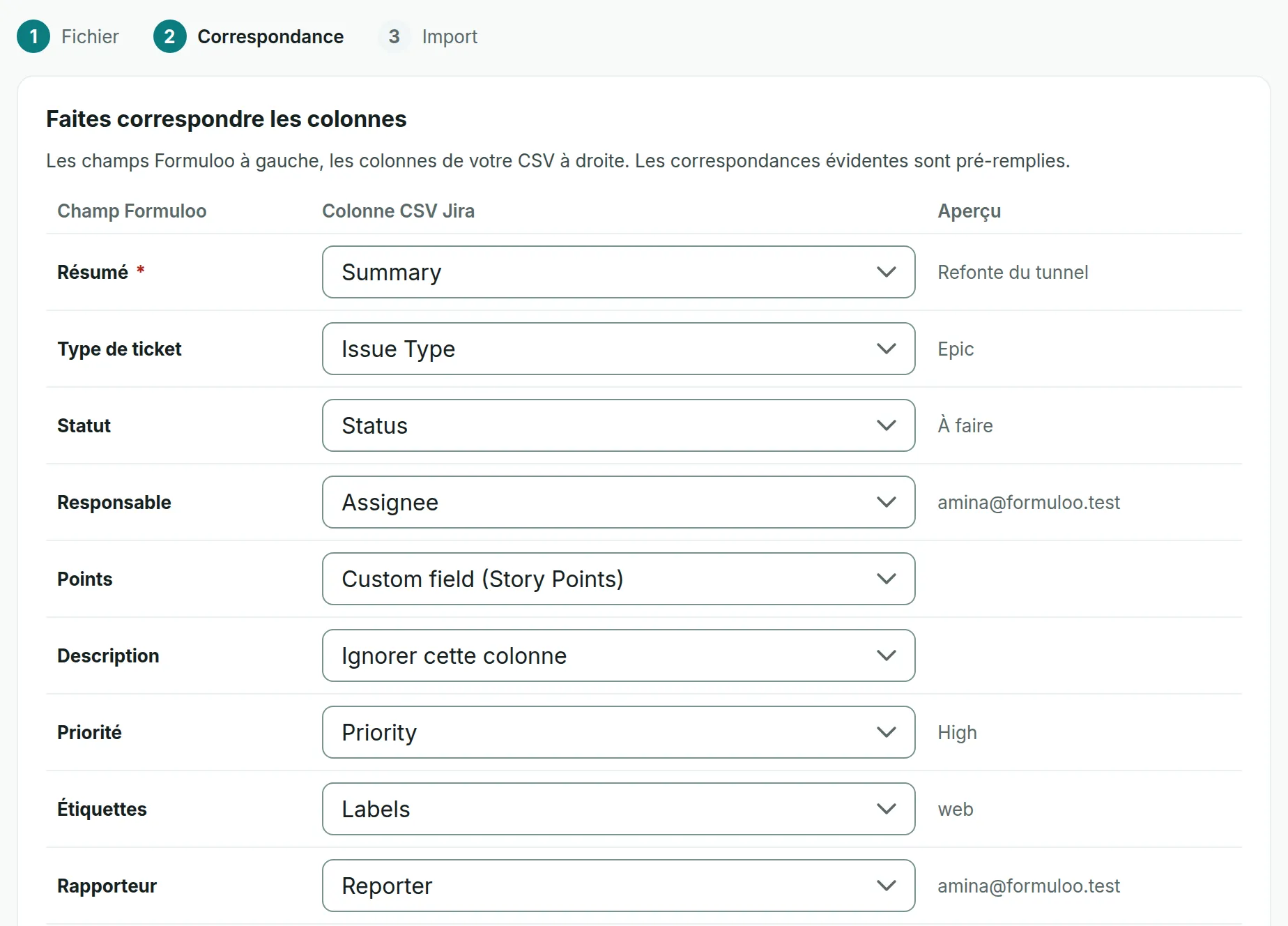The image size is (1288, 926).
Task: Click the Colonne CSV Jira column header
Action: pos(398,211)
